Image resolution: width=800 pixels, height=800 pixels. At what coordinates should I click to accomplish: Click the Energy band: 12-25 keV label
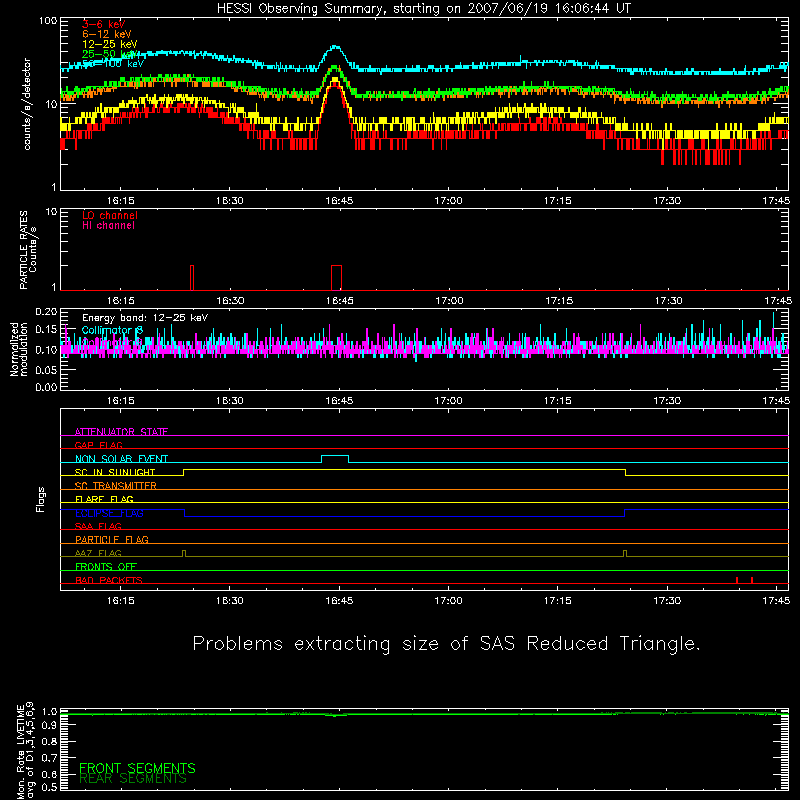pyautogui.click(x=145, y=318)
